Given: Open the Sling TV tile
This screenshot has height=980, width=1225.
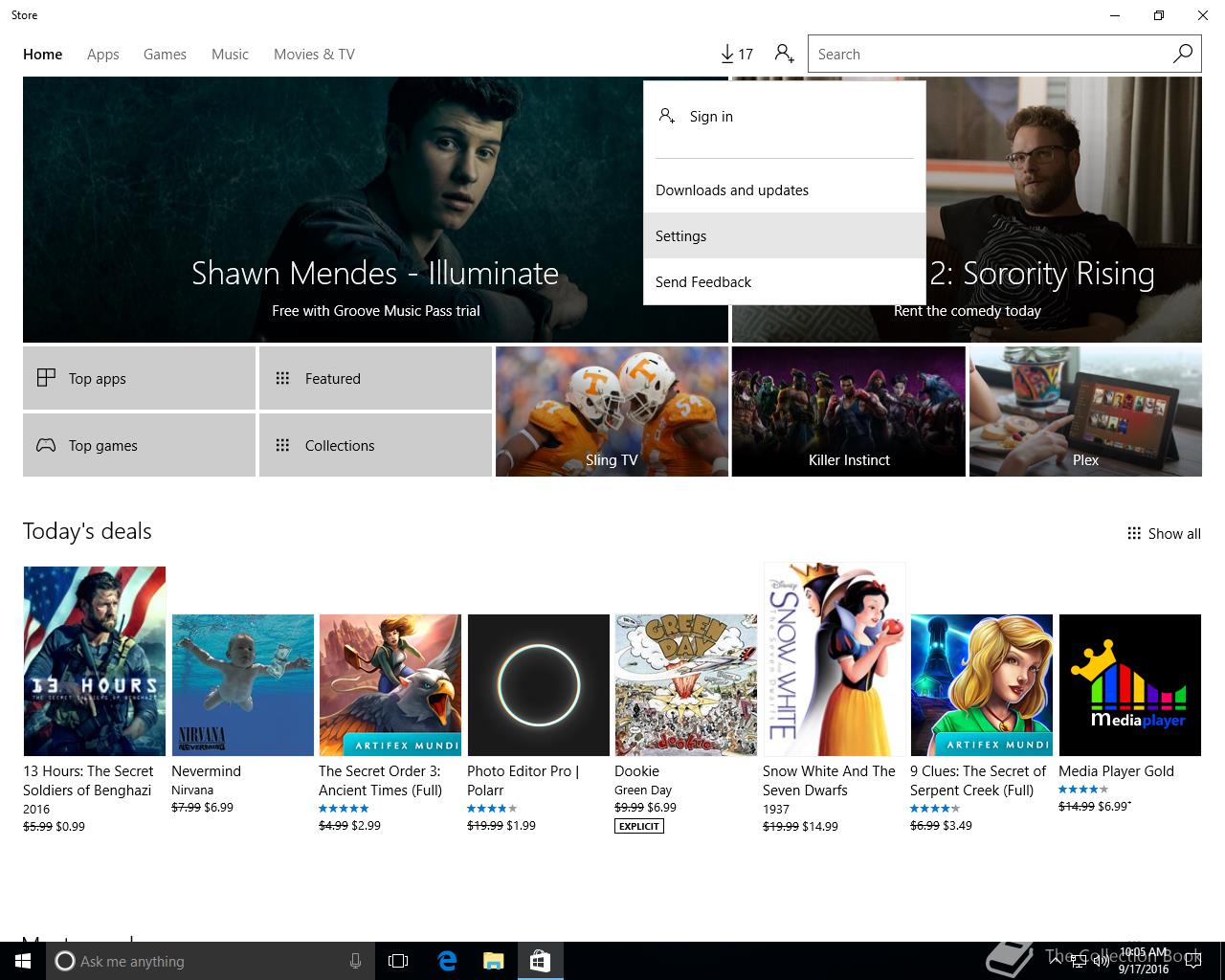Looking at the screenshot, I should (x=612, y=412).
